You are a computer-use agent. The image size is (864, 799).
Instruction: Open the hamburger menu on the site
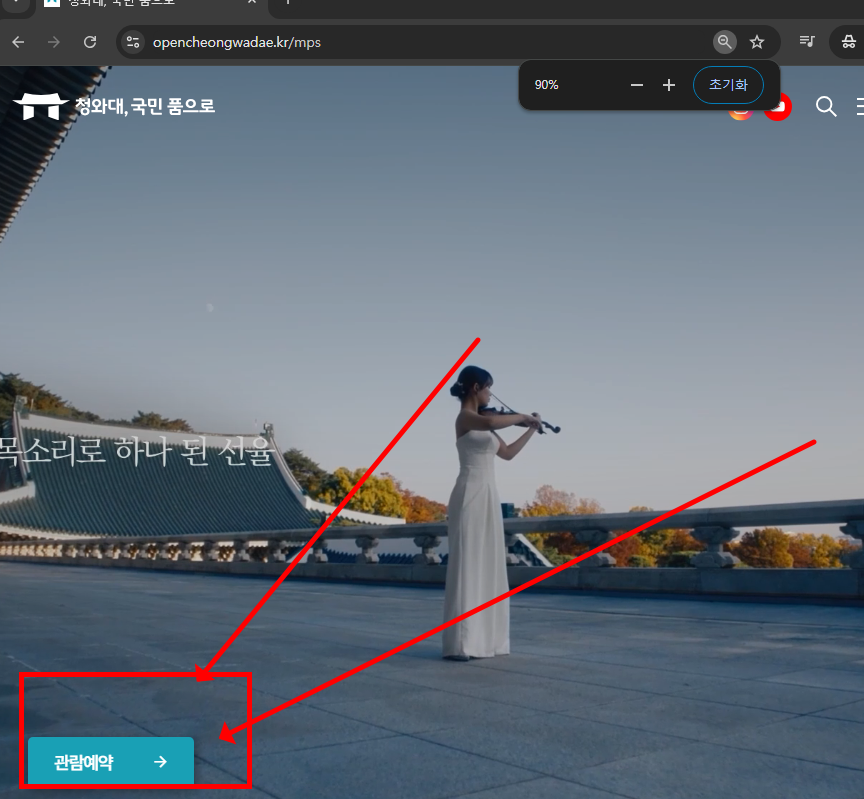pyautogui.click(x=860, y=106)
